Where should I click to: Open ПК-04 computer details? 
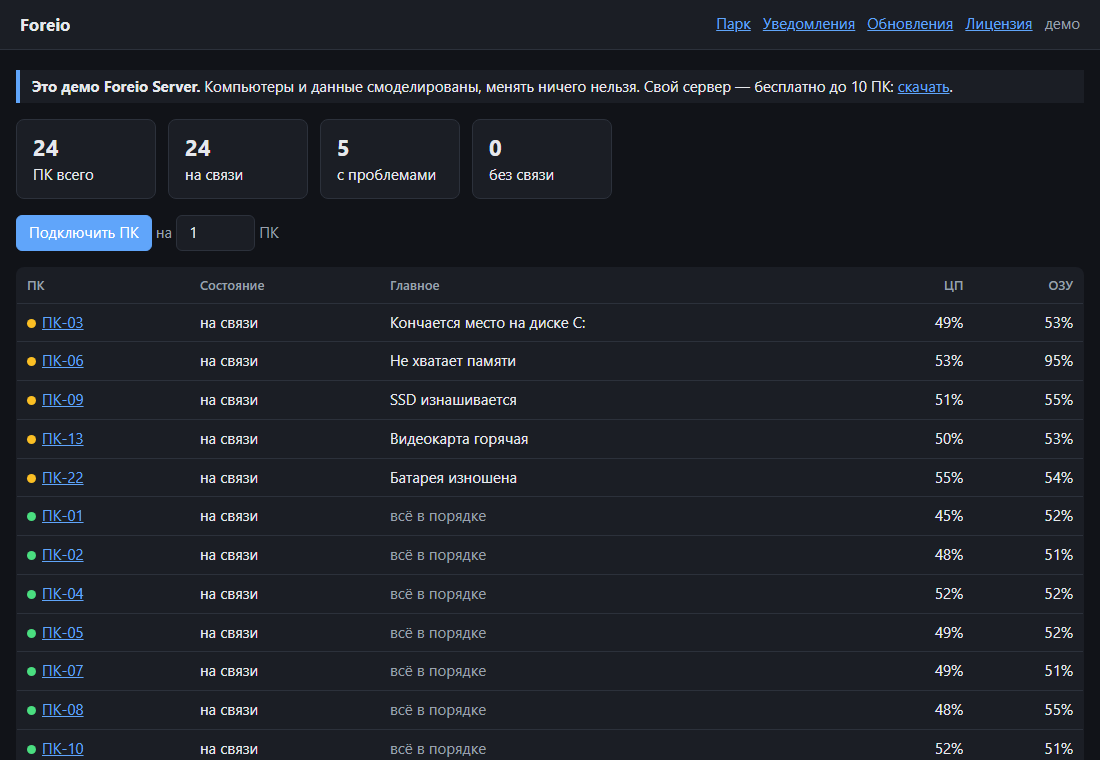62,594
